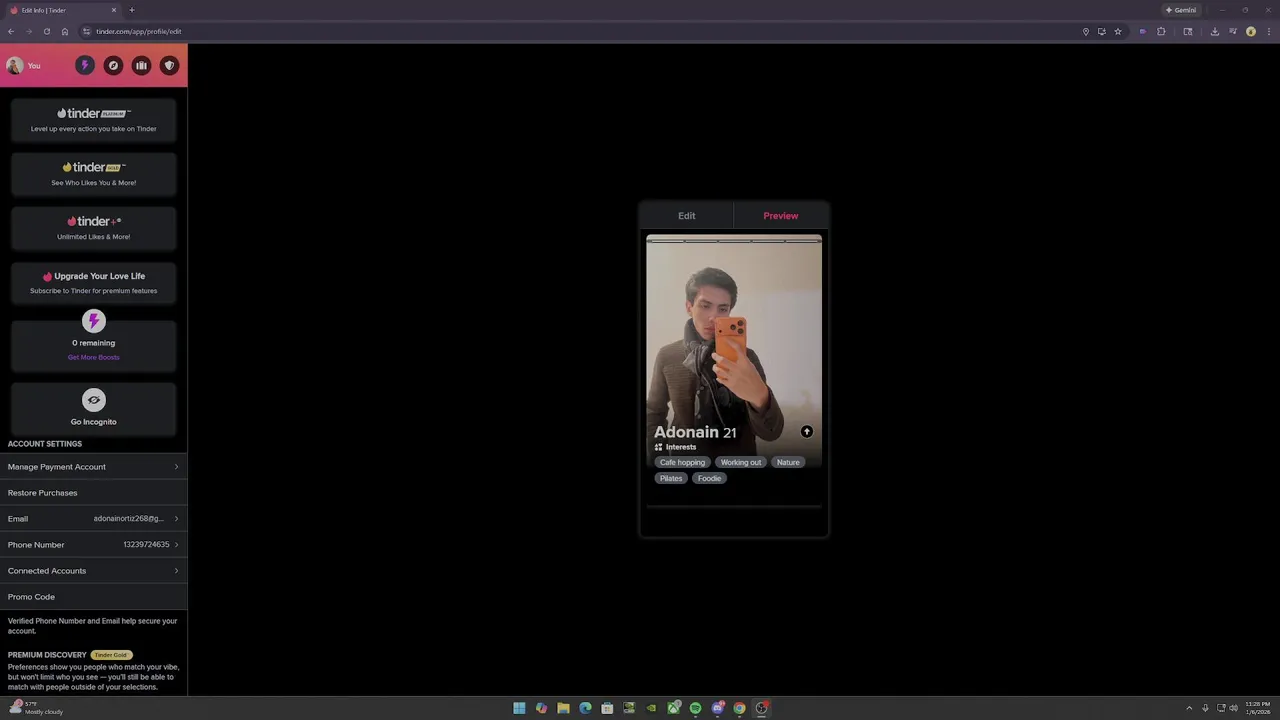Open Chrome three-dot menu

coord(1268,31)
